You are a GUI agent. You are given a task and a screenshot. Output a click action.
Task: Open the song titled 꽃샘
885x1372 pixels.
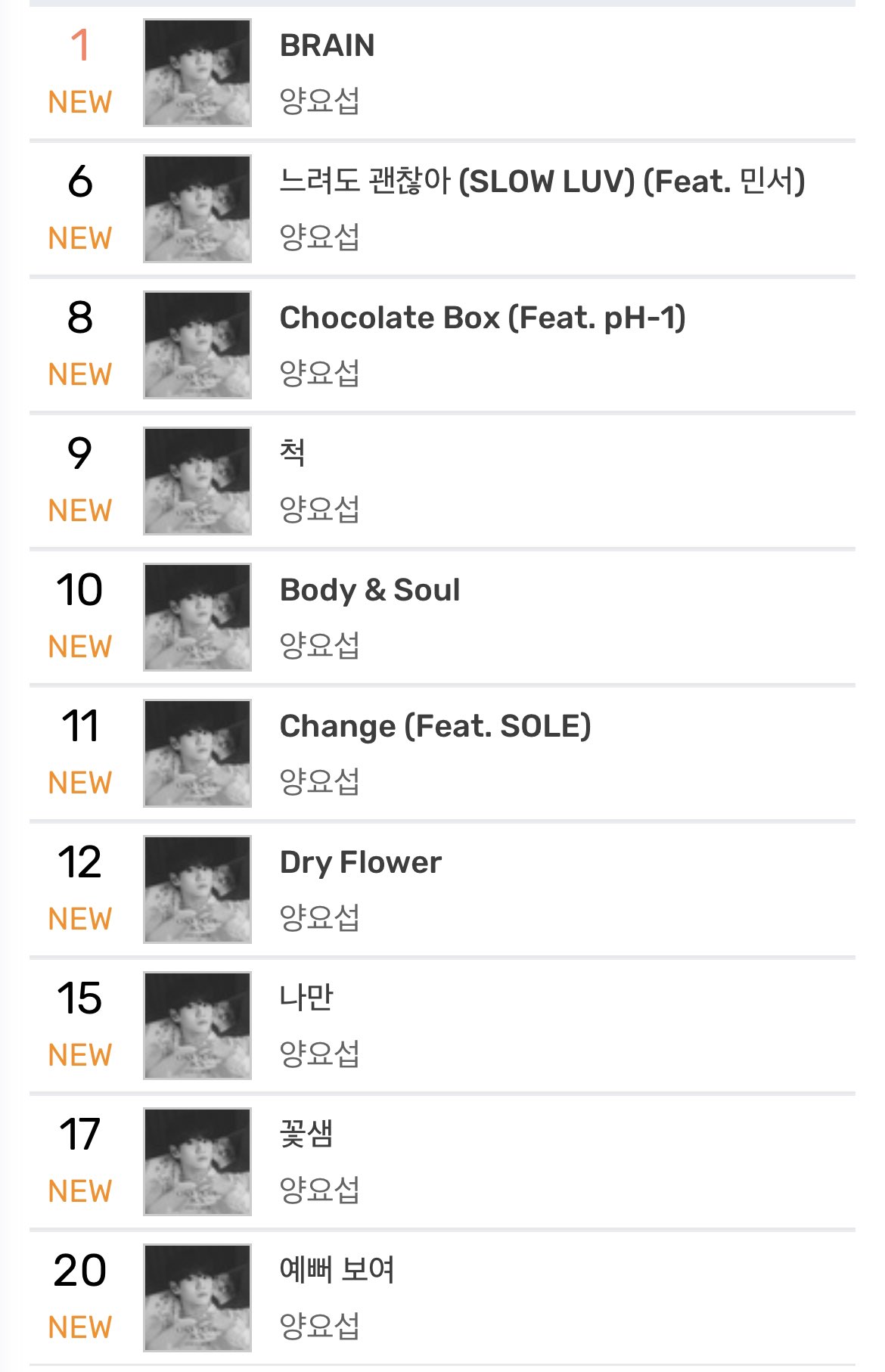tap(306, 1134)
